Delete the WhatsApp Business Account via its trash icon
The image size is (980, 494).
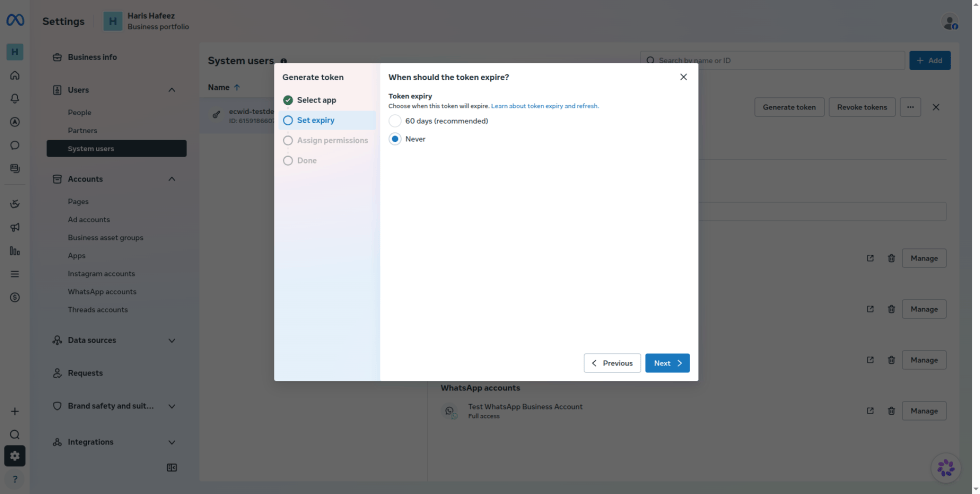(891, 411)
